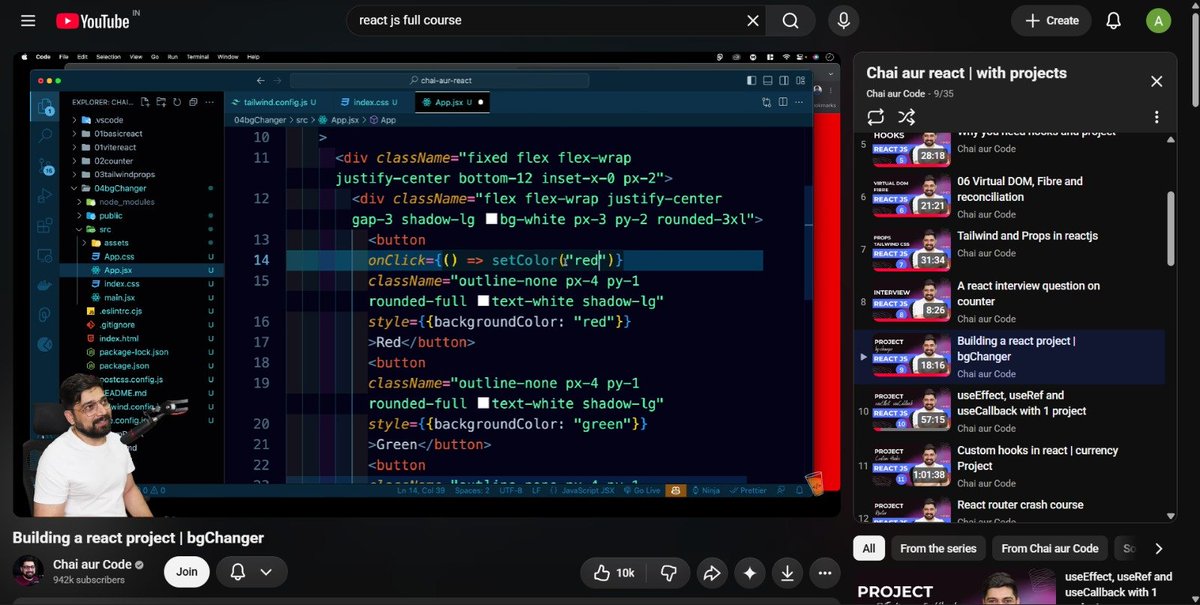Viewport: 1200px width, 605px height.
Task: Open more actions ellipsis below video
Action: pyautogui.click(x=824, y=573)
